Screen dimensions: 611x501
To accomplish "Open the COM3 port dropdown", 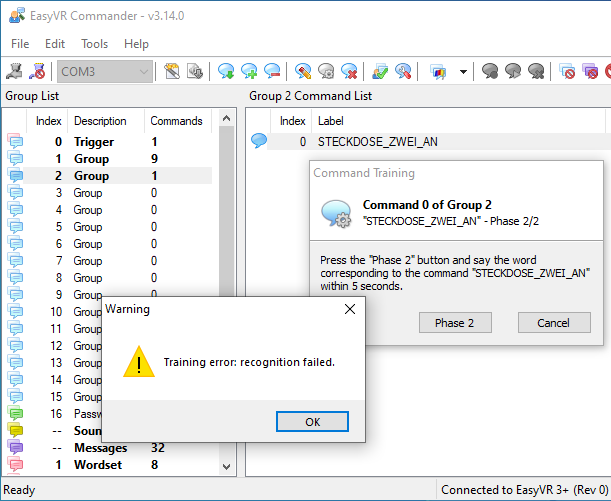I will coord(145,71).
